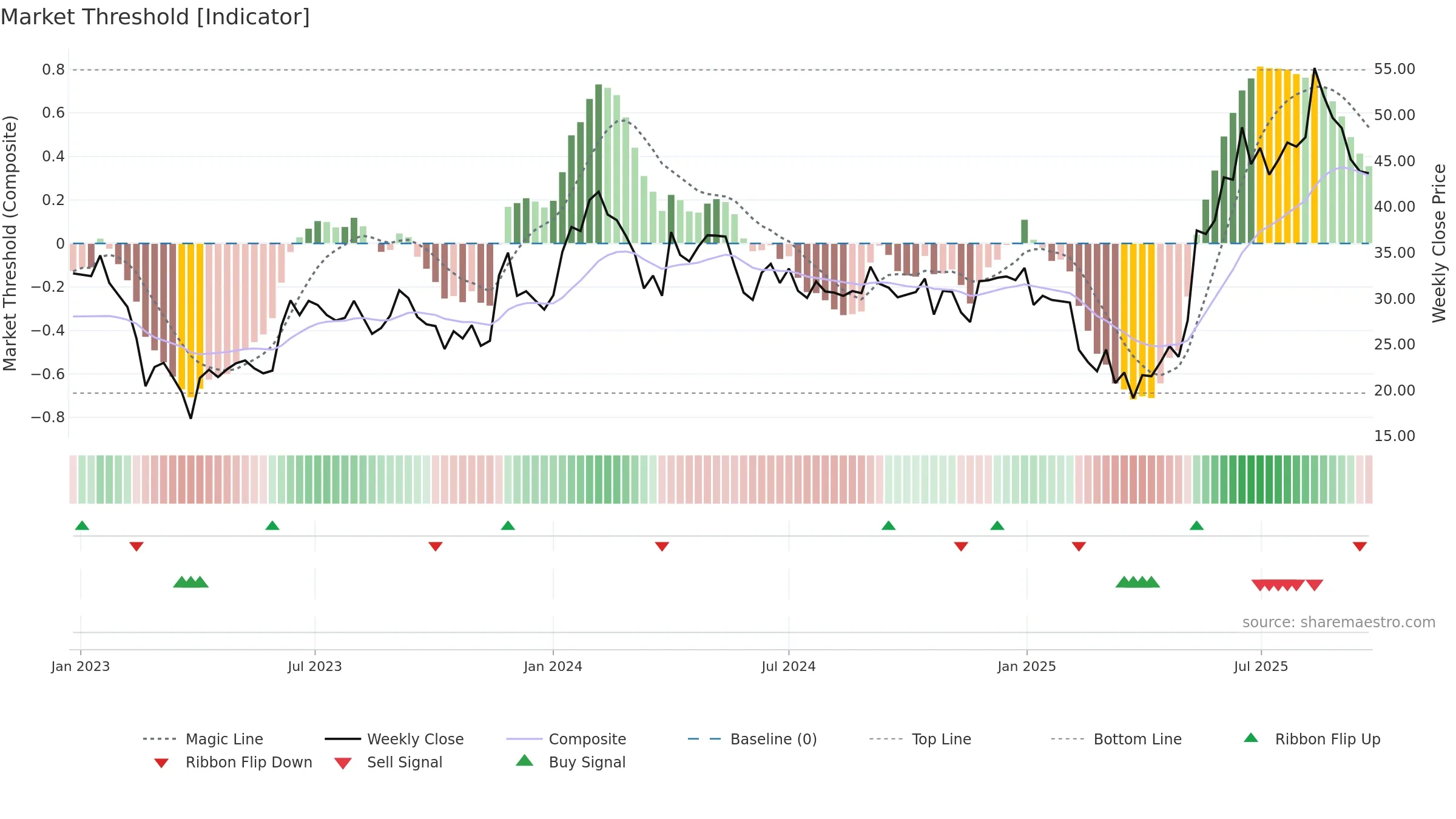Click the source: sharemaestro.com text
Viewport: 1456px width, 819px height.
pyautogui.click(x=1339, y=622)
